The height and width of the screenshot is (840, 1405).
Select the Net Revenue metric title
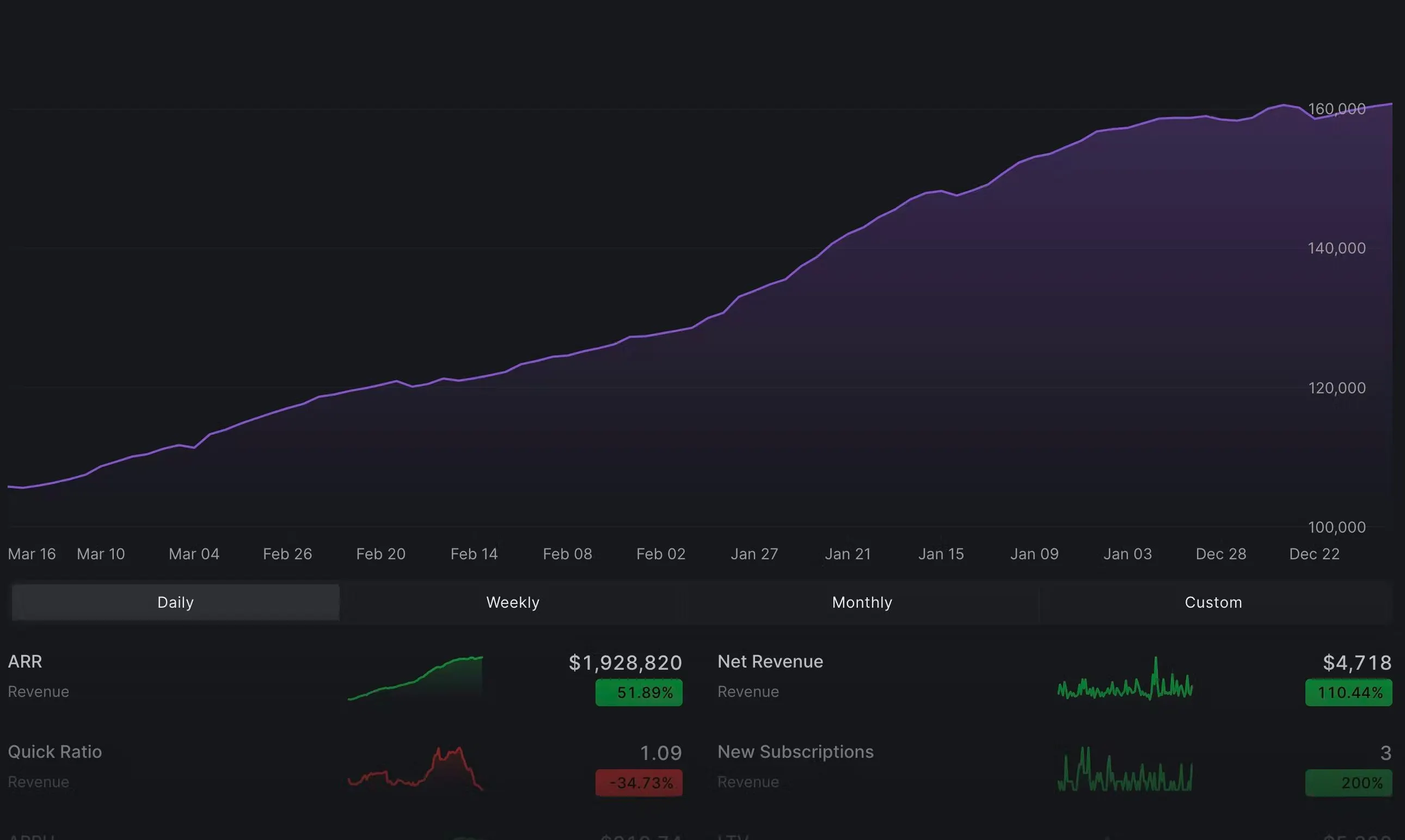pos(770,662)
